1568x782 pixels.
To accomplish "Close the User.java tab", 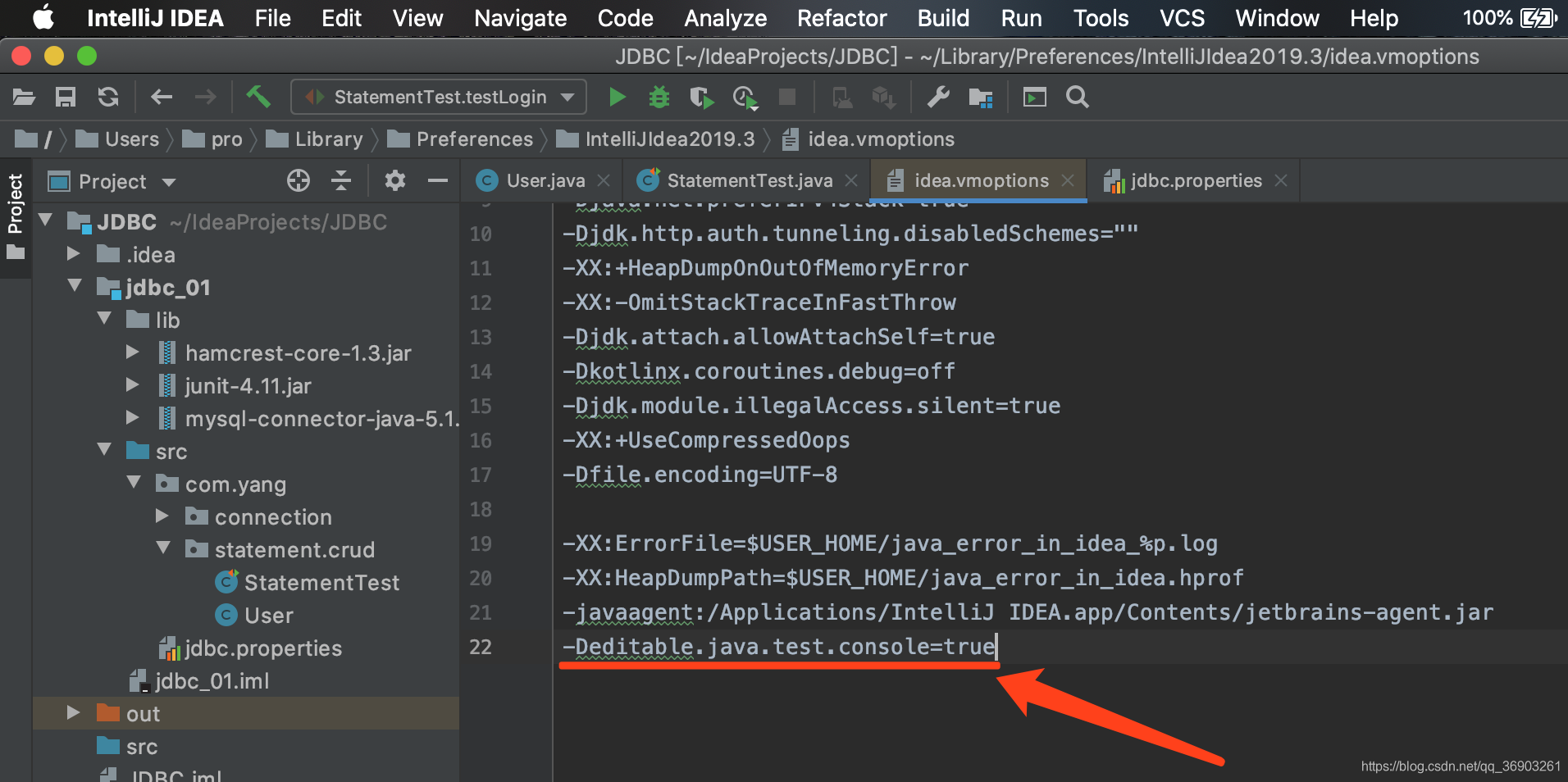I will pos(604,180).
